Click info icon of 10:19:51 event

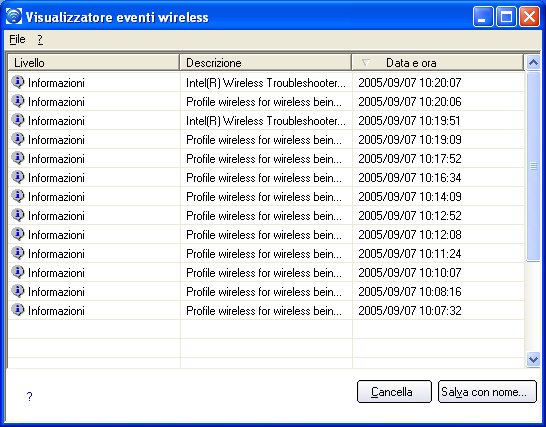17,120
